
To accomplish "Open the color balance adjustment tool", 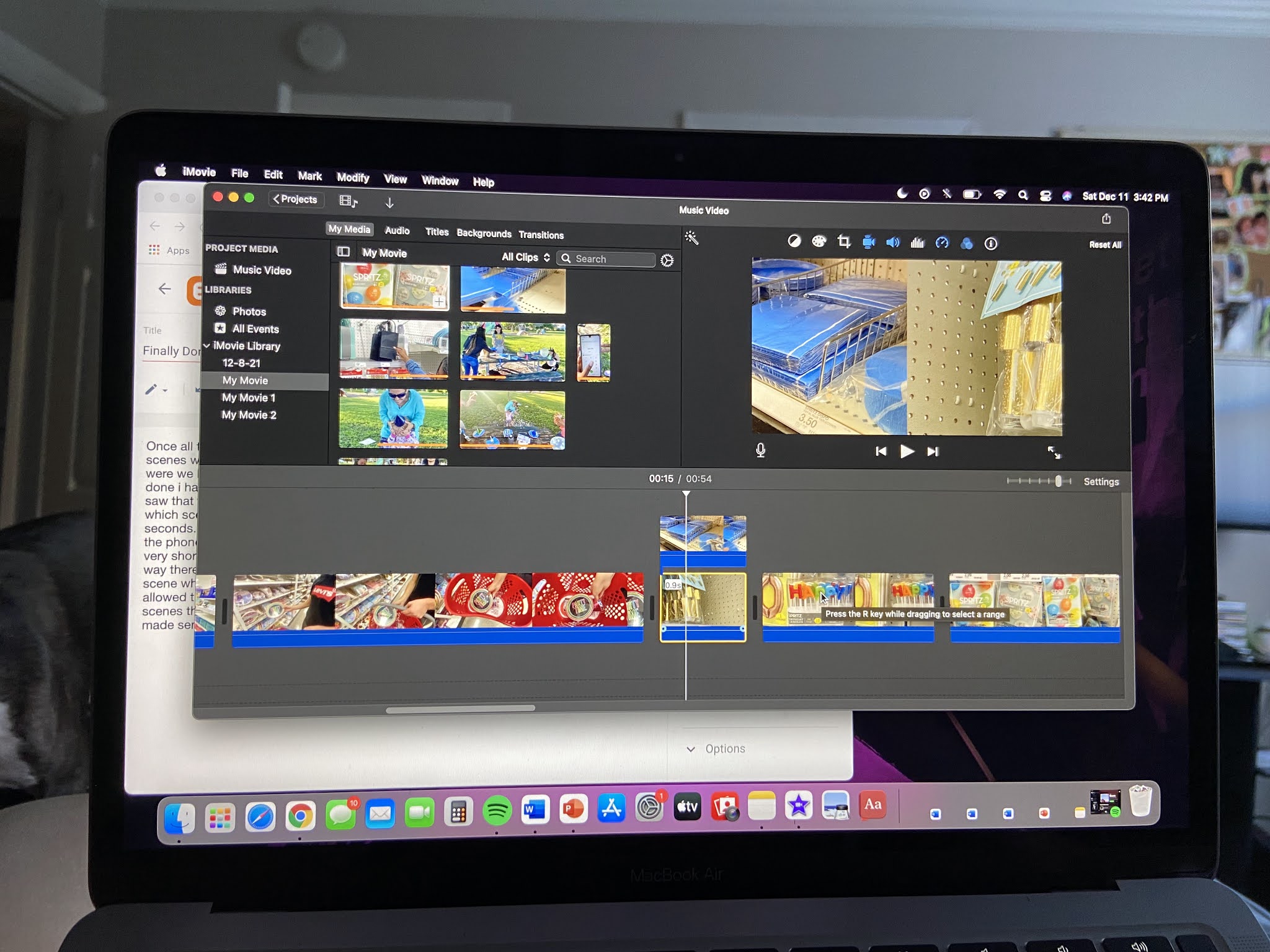I will click(x=794, y=241).
